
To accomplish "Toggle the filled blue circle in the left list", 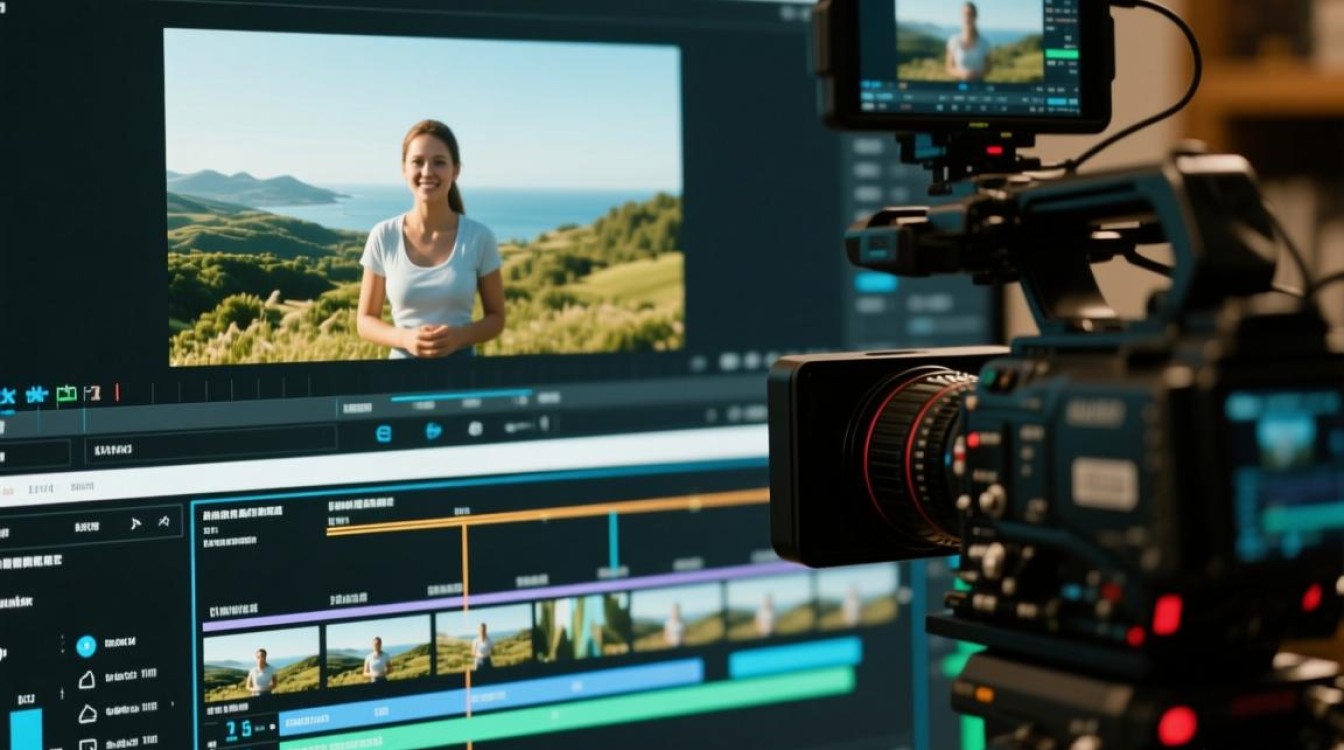I will point(86,646).
